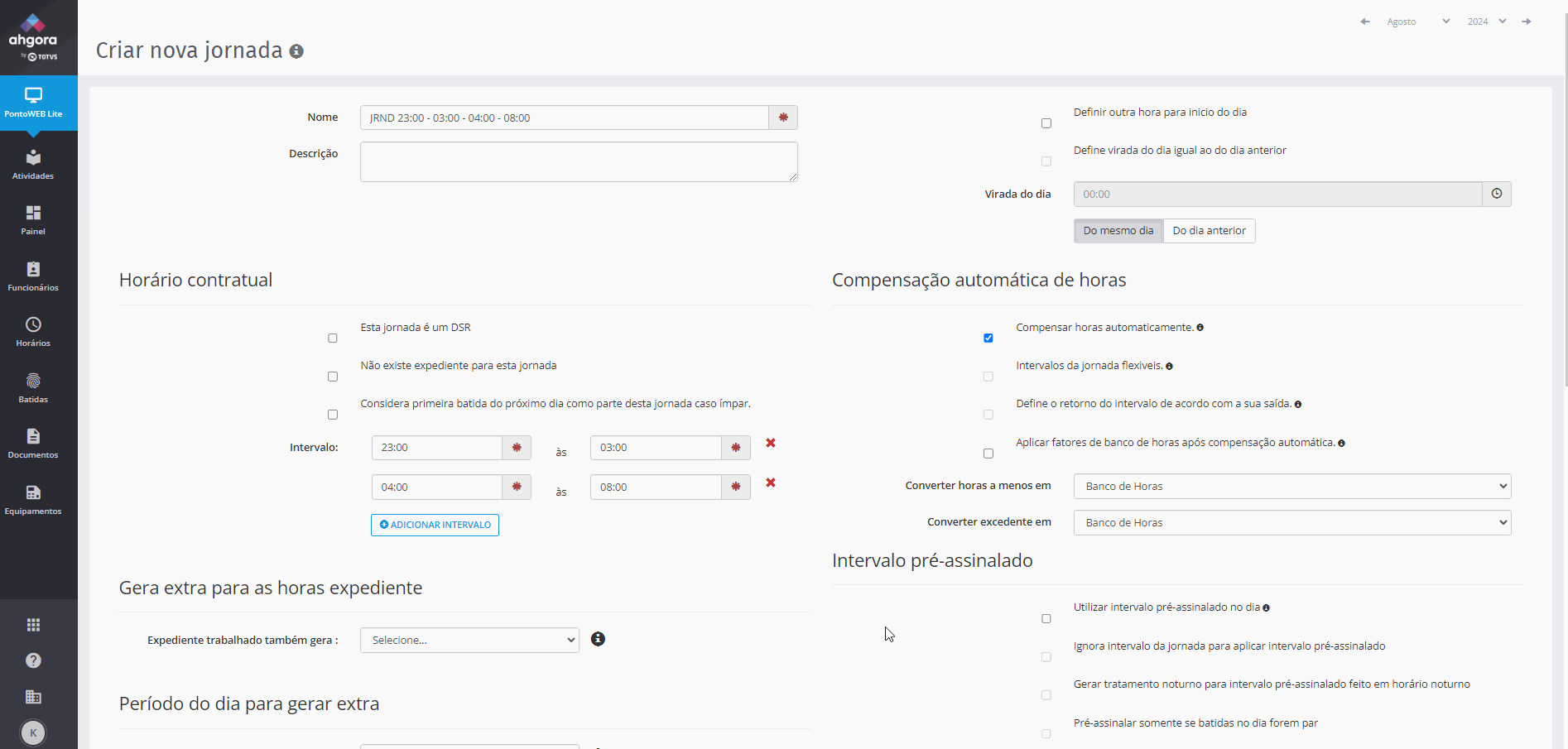Go to Funcionários section
This screenshot has width=1568, height=749.
[33, 276]
